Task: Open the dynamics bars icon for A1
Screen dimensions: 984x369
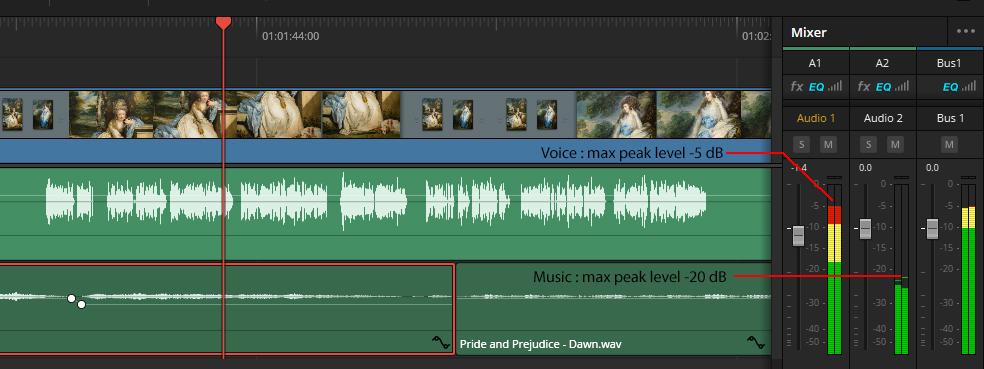Action: click(834, 87)
